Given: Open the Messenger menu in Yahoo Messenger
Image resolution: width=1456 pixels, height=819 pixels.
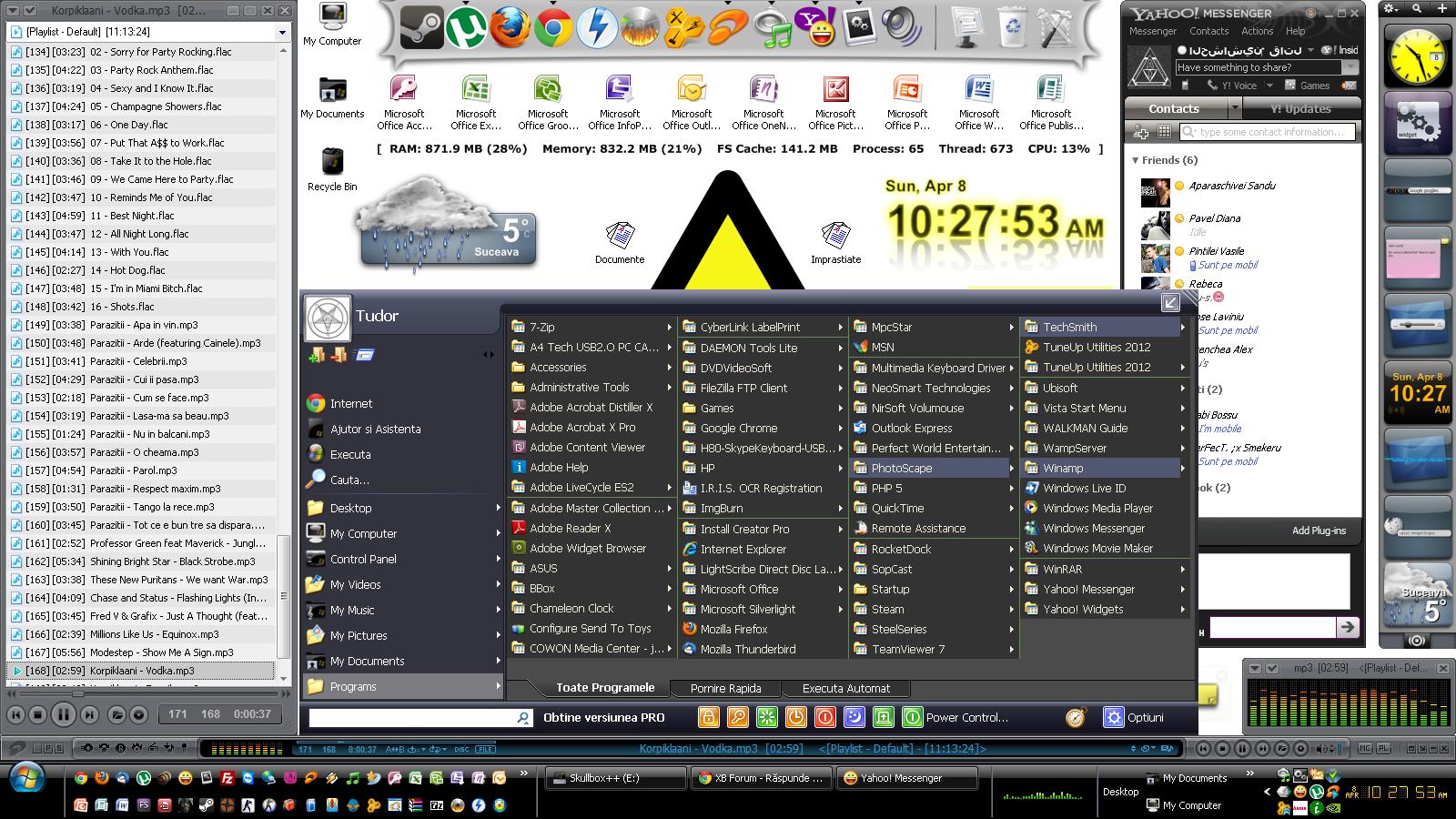Looking at the screenshot, I should click(1153, 31).
